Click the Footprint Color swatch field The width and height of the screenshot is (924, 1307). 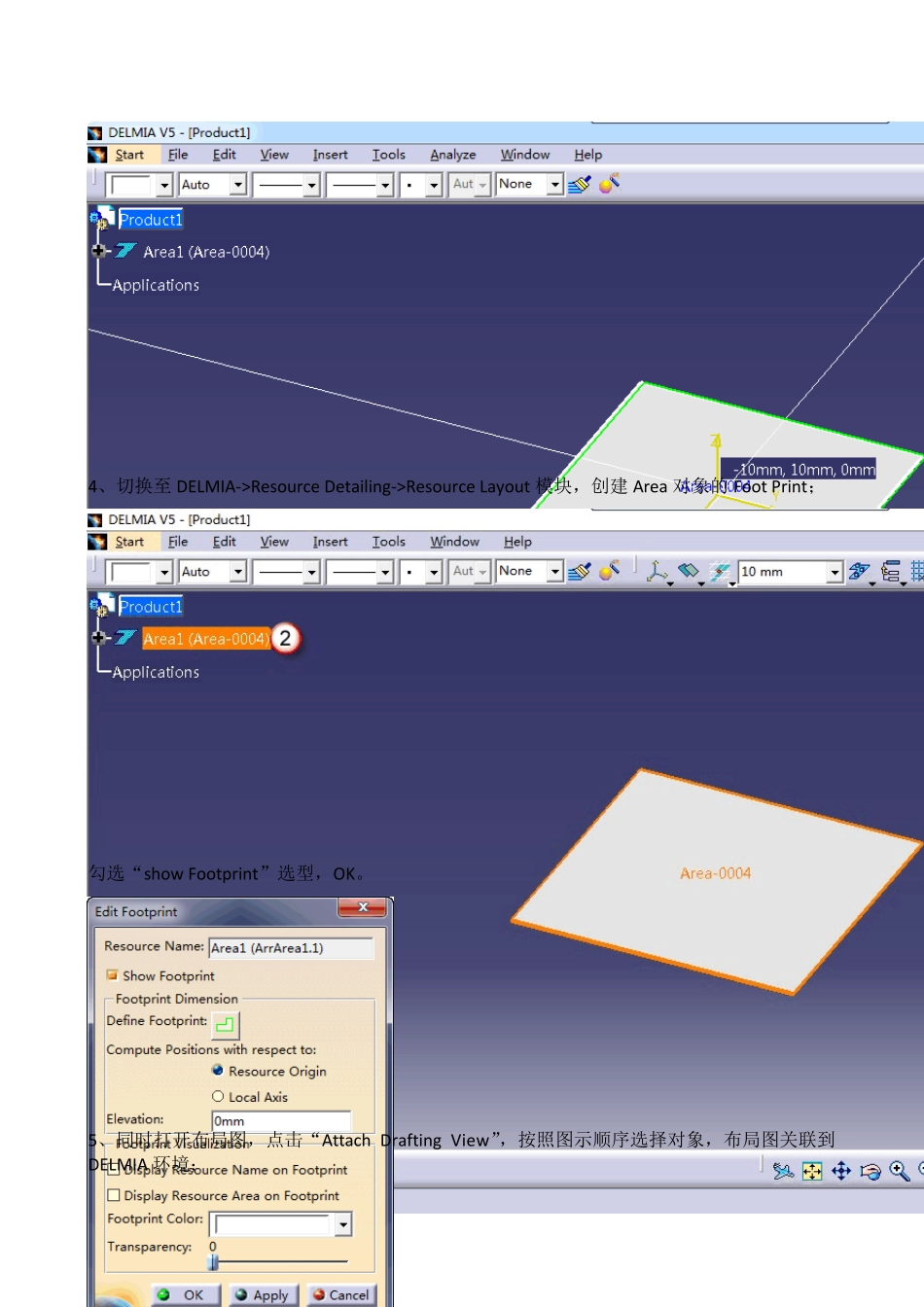click(273, 1224)
